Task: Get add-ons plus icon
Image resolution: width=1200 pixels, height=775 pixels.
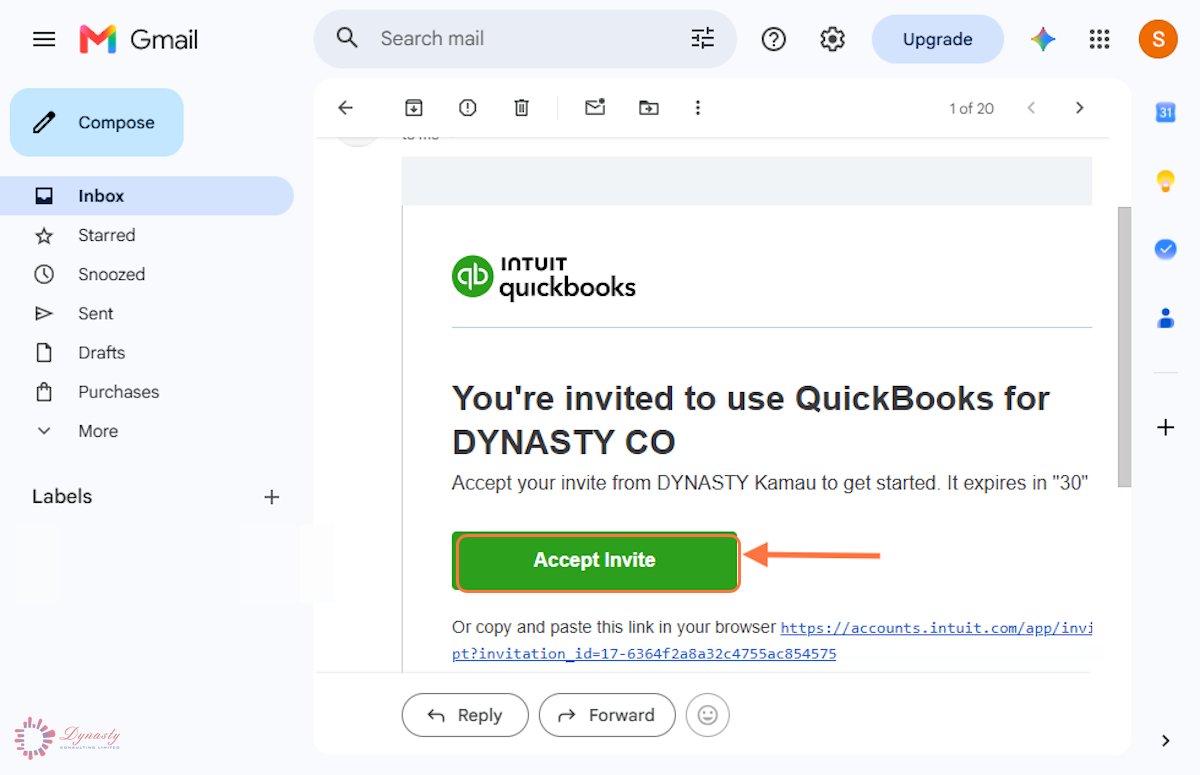Action: pyautogui.click(x=1165, y=428)
